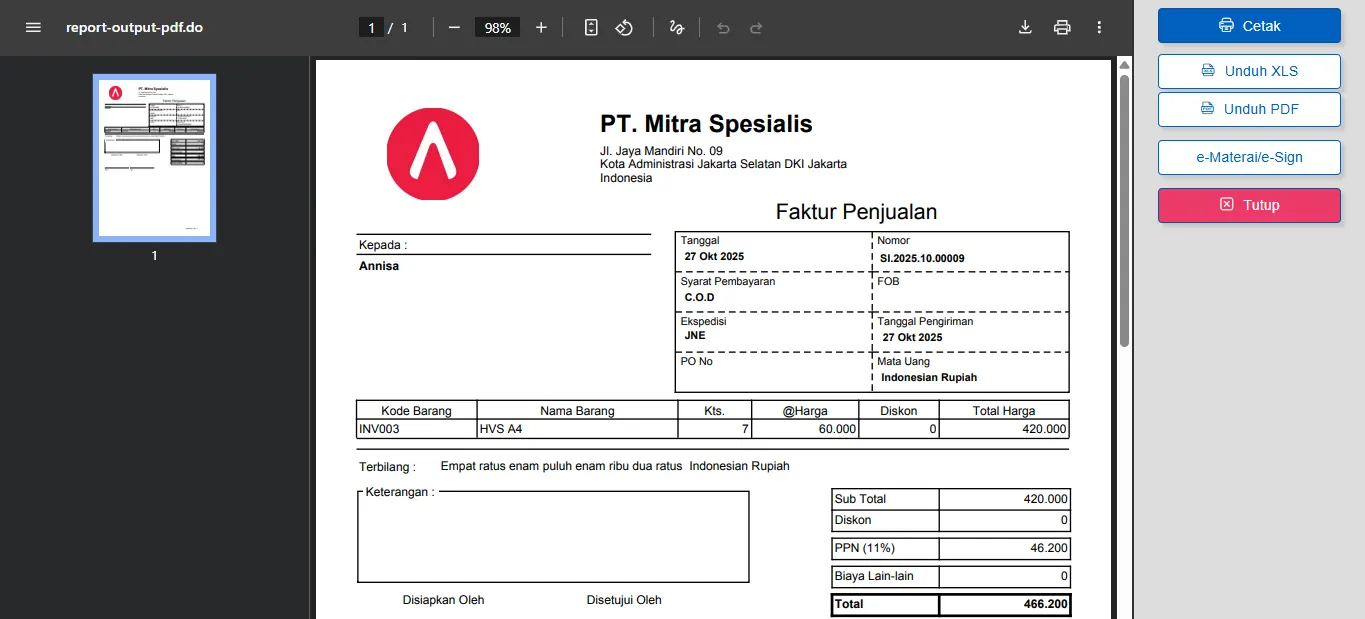The height and width of the screenshot is (619, 1365).
Task: Open the sidebar with the hamburger icon
Action: (33, 27)
